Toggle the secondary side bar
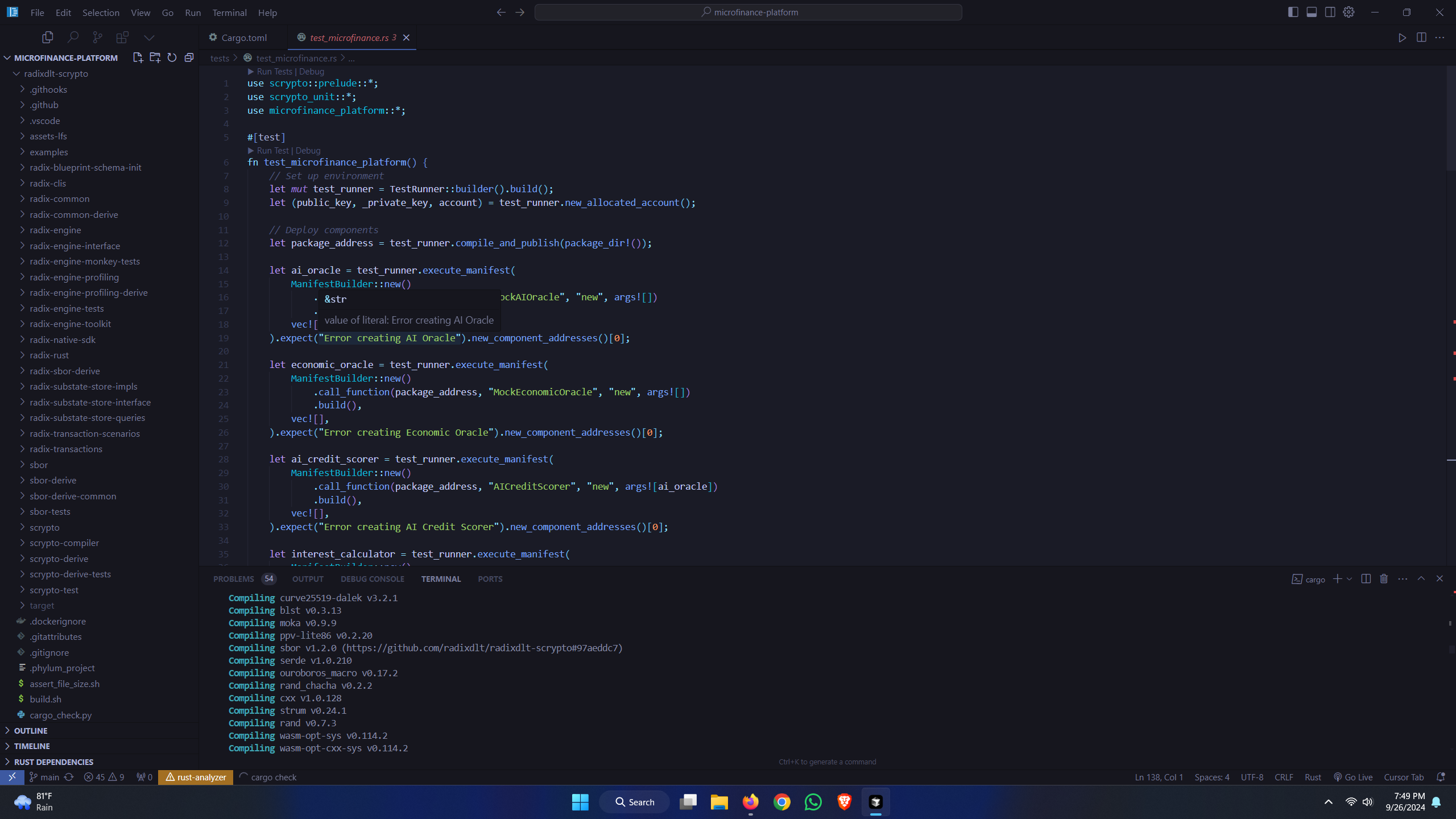This screenshot has width=1456, height=819. [1330, 12]
